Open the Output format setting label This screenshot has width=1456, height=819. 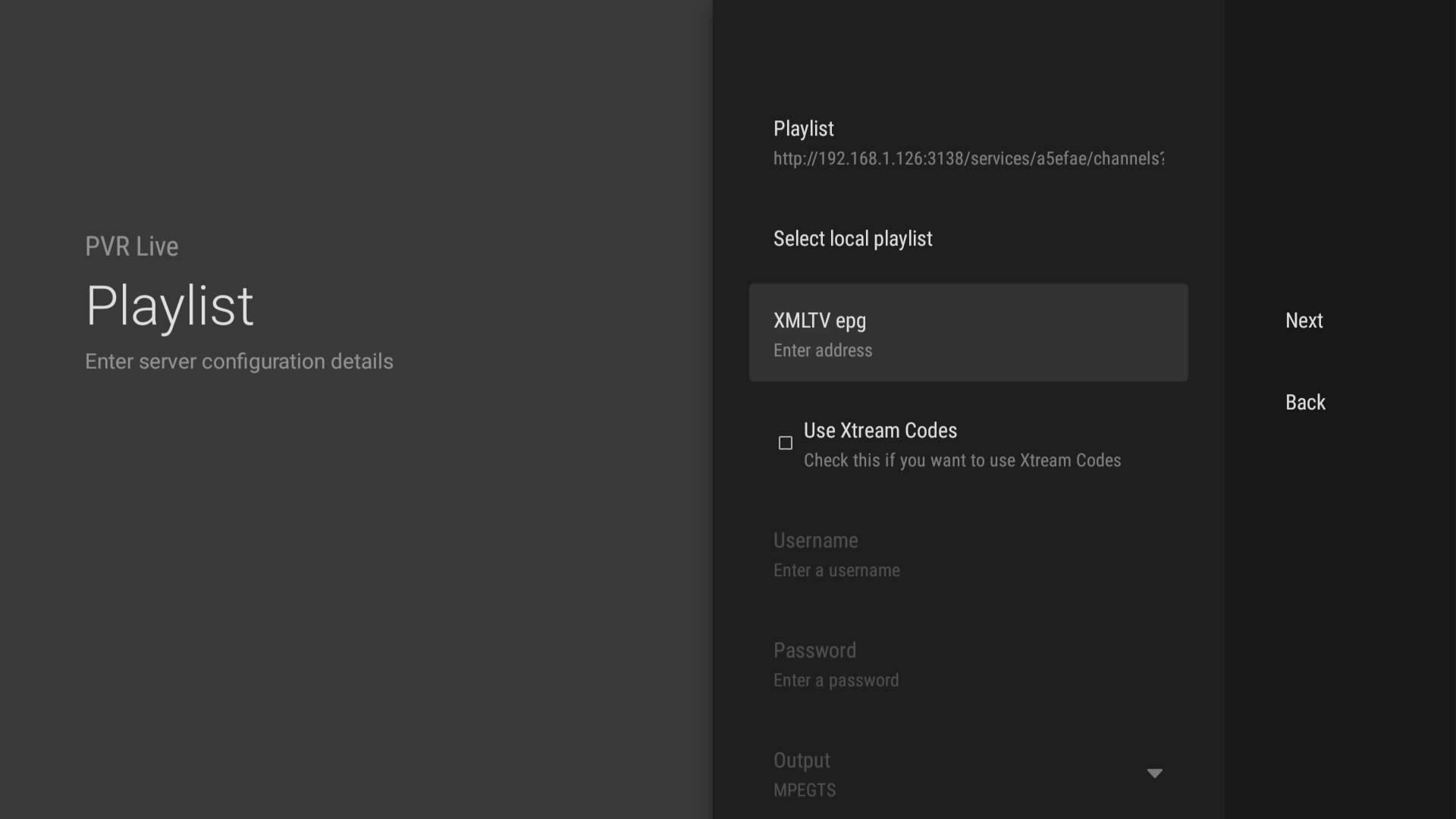pos(802,761)
